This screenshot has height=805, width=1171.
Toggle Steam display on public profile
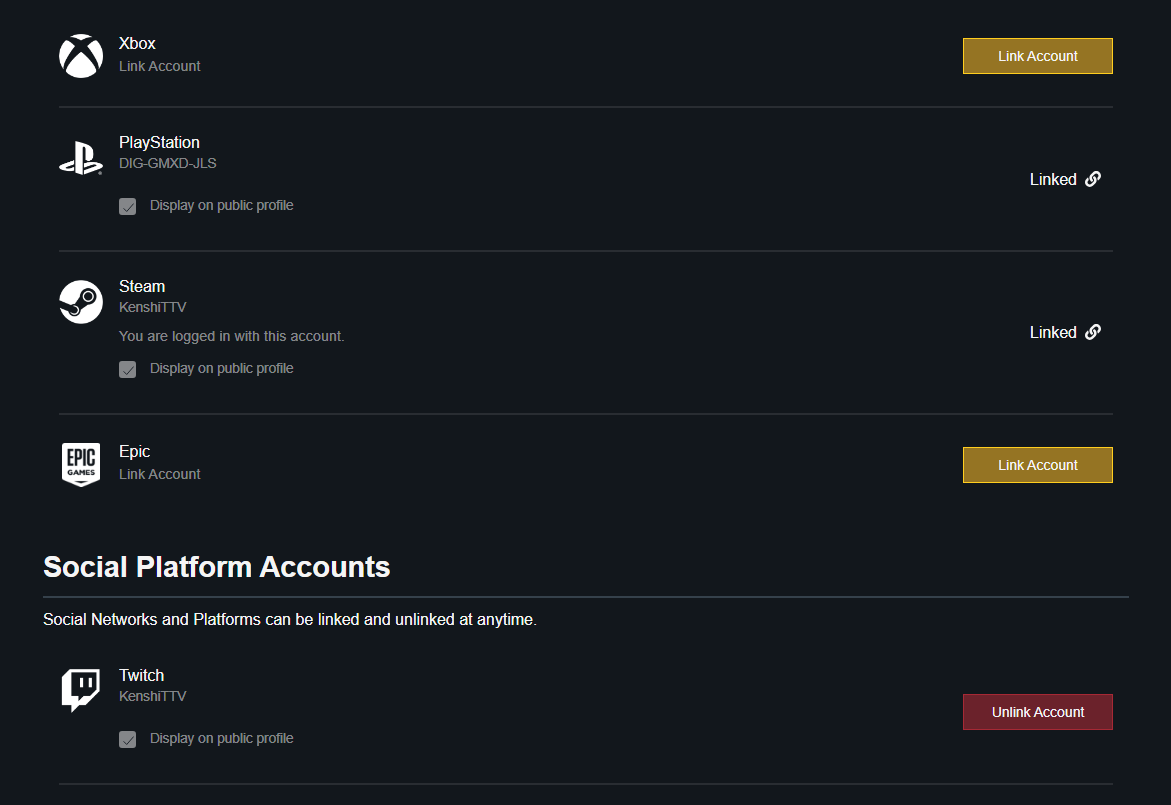(x=128, y=369)
